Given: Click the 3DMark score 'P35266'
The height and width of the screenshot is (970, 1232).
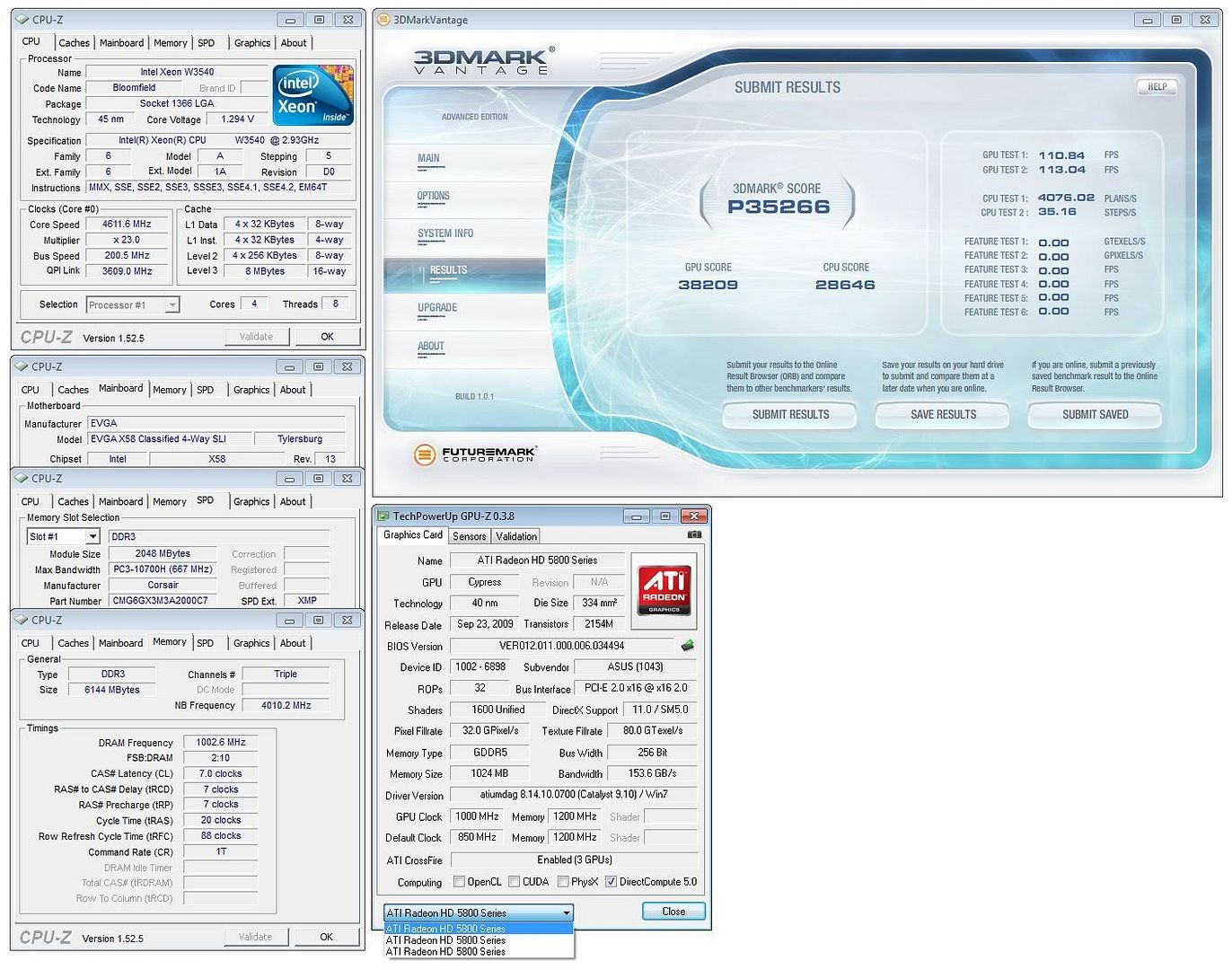Looking at the screenshot, I should click(779, 207).
